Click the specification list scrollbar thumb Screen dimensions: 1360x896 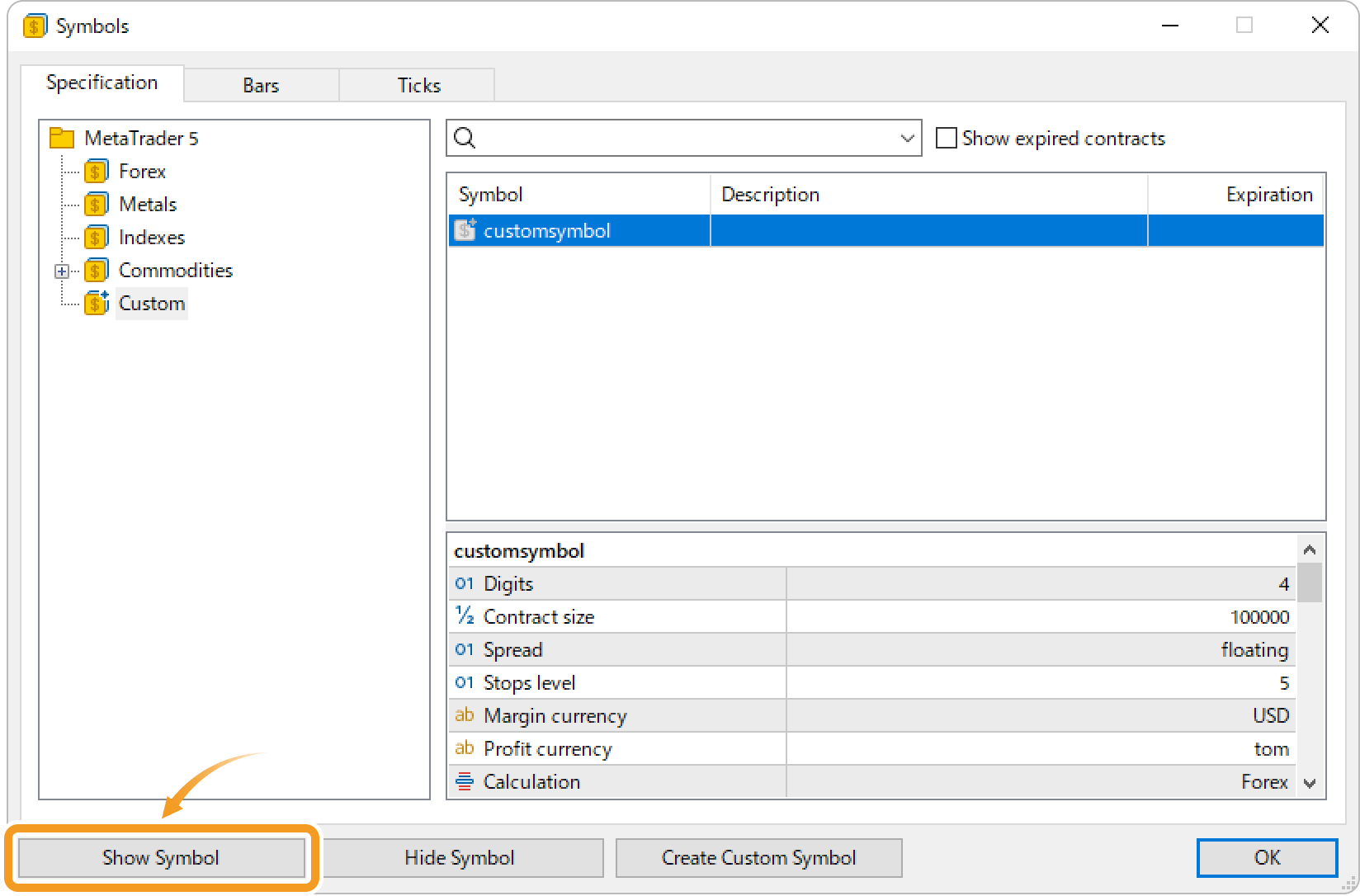(x=1309, y=582)
